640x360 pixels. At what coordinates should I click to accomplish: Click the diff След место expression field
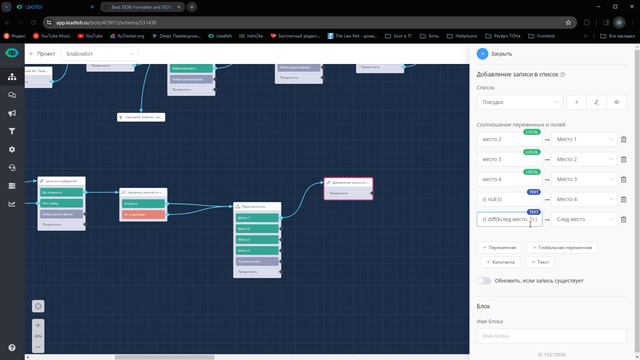click(509, 220)
